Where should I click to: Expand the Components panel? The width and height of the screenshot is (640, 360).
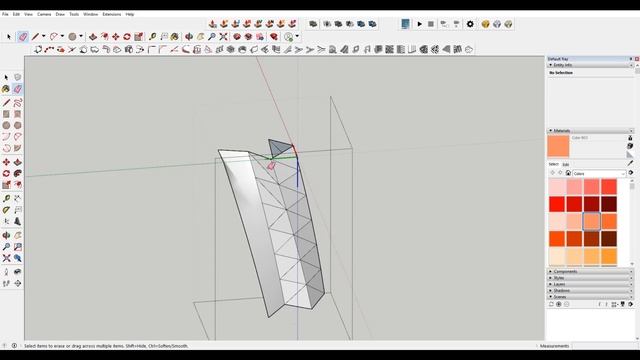[550, 271]
